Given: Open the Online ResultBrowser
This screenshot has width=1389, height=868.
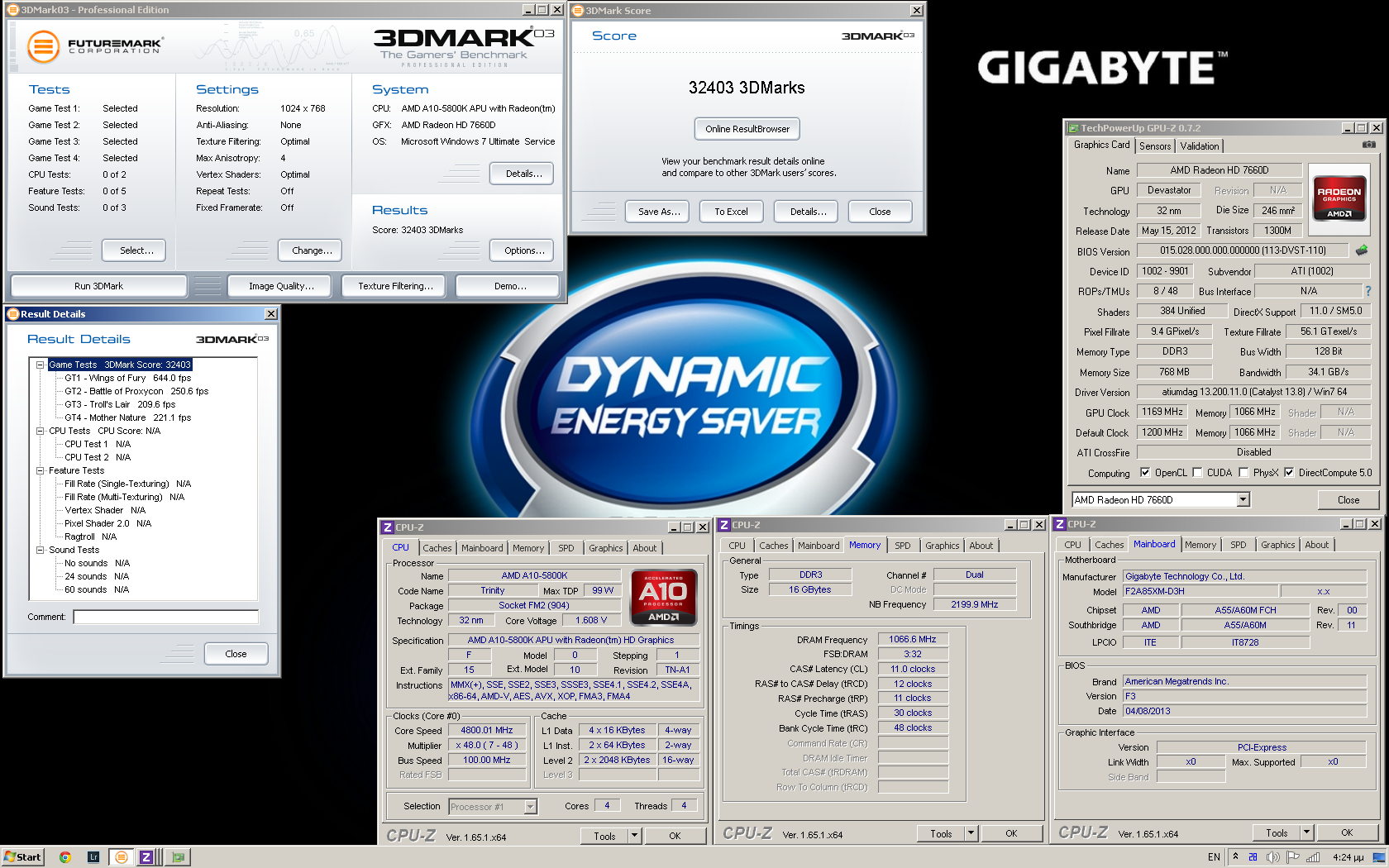Looking at the screenshot, I should point(747,129).
